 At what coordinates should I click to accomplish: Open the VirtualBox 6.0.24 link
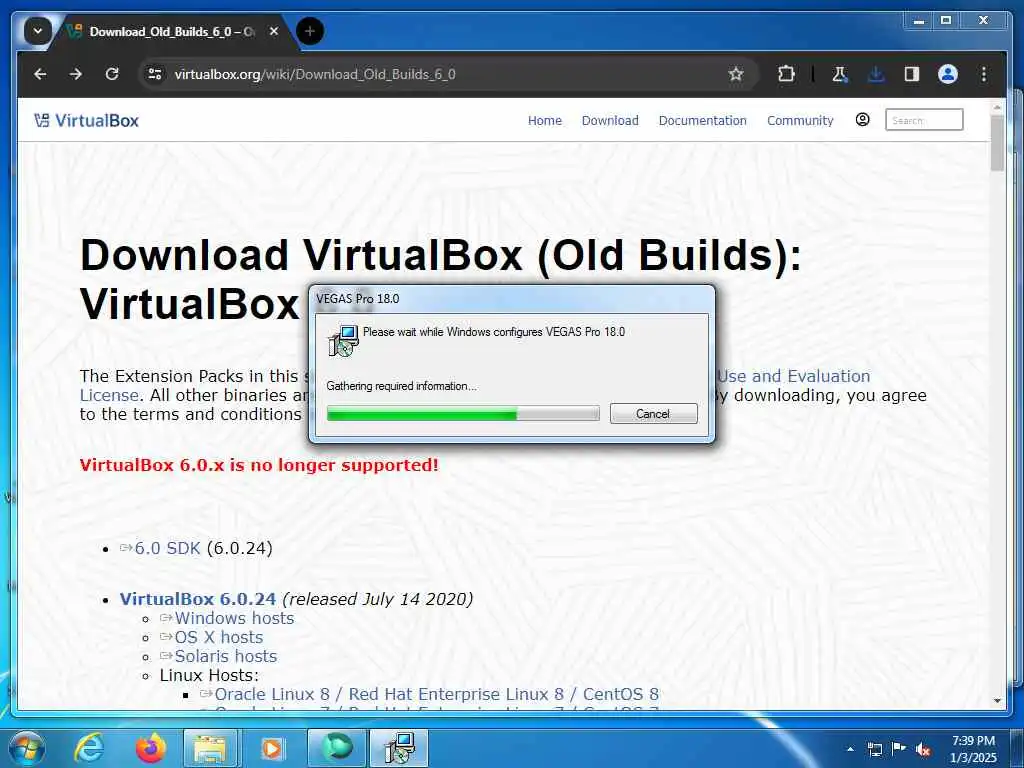tap(198, 599)
